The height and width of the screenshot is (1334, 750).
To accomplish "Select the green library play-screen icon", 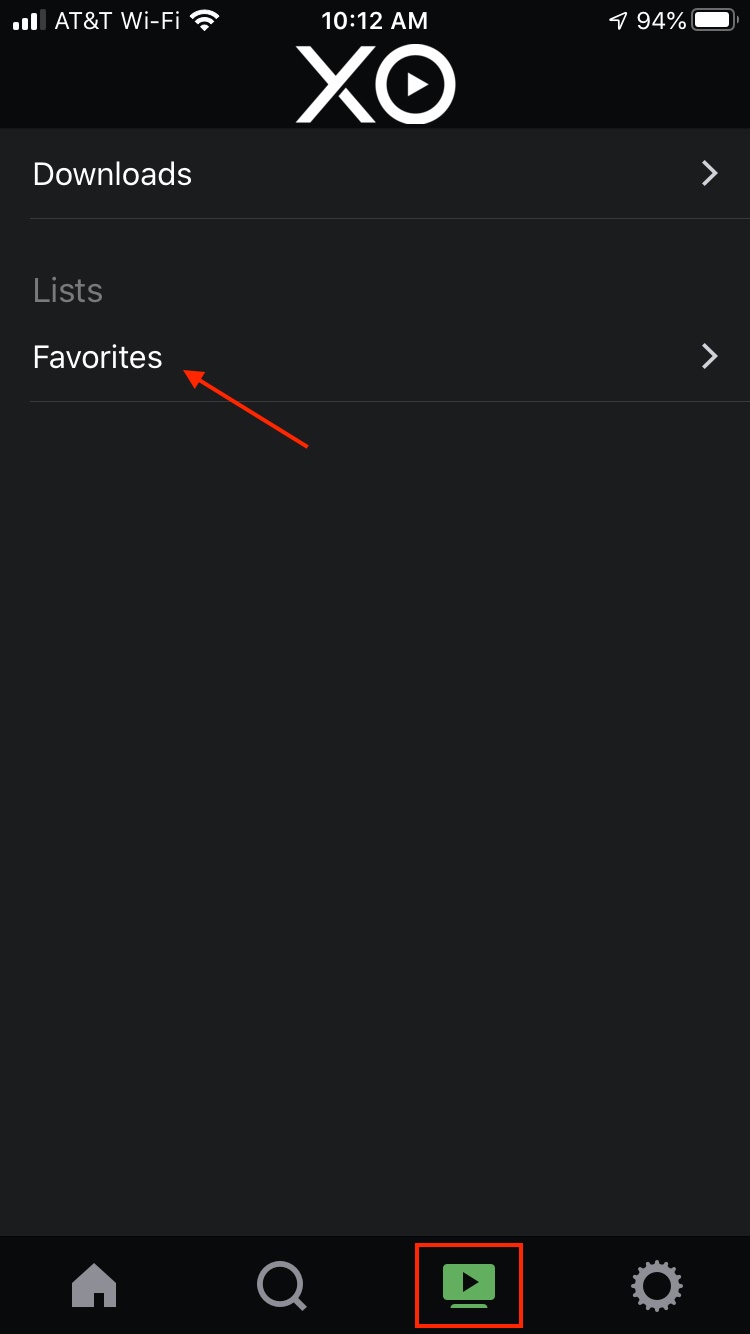I will click(469, 1286).
